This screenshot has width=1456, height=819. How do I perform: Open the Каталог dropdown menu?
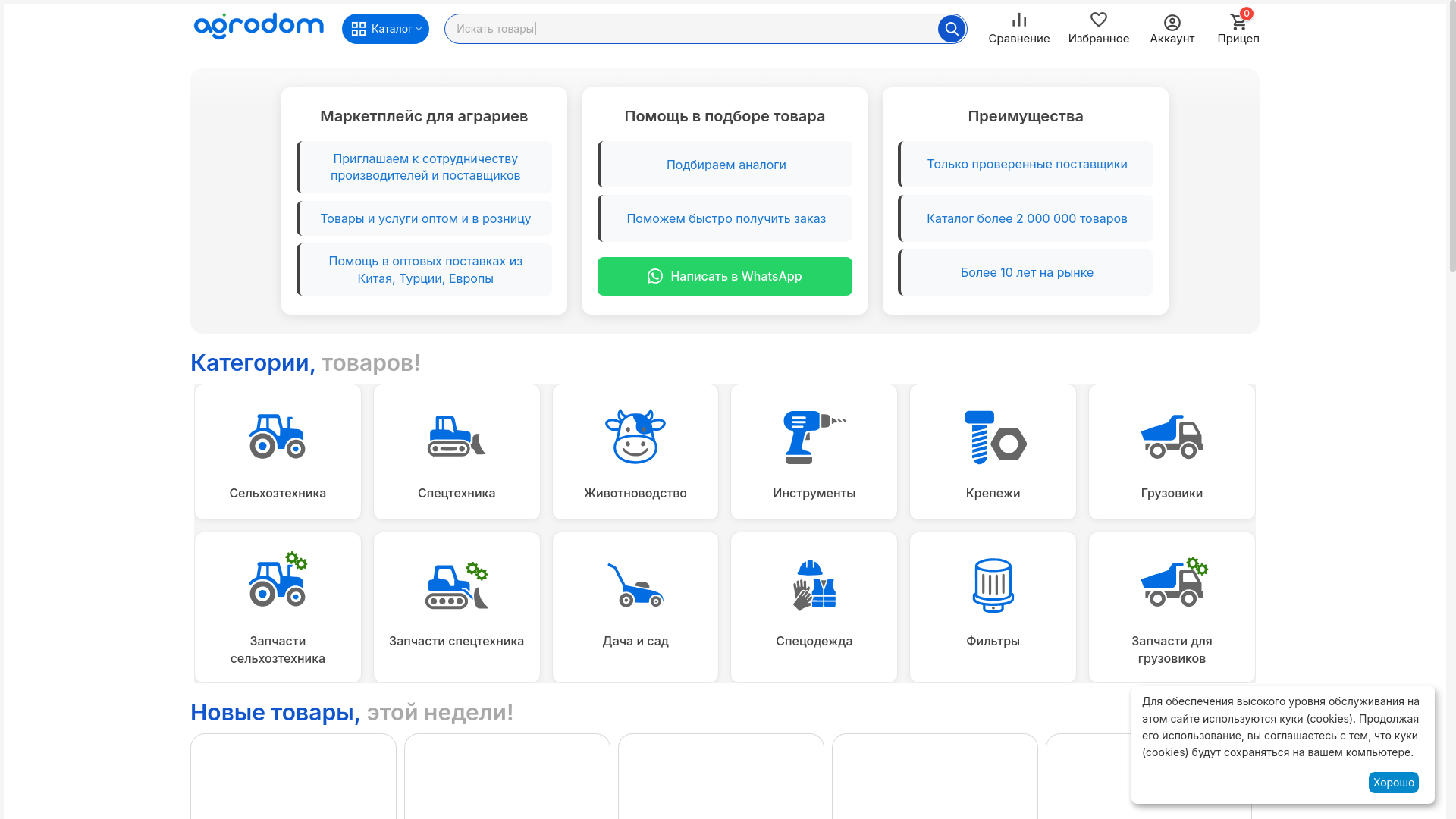point(385,29)
